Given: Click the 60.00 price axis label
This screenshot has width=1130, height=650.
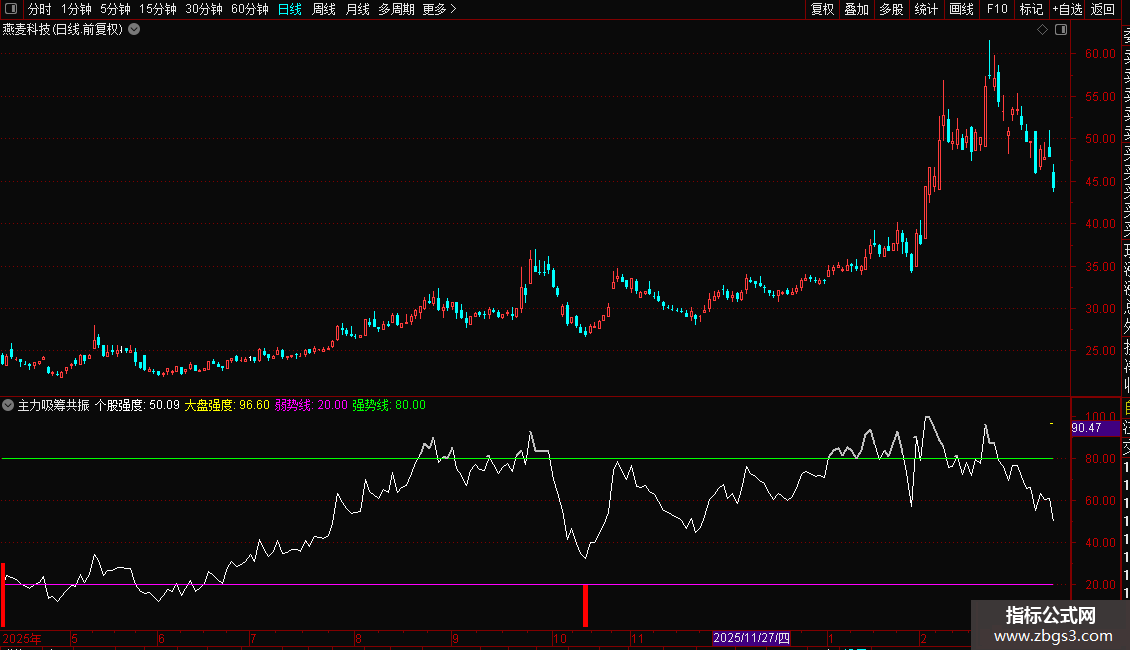Looking at the screenshot, I should (x=1100, y=54).
